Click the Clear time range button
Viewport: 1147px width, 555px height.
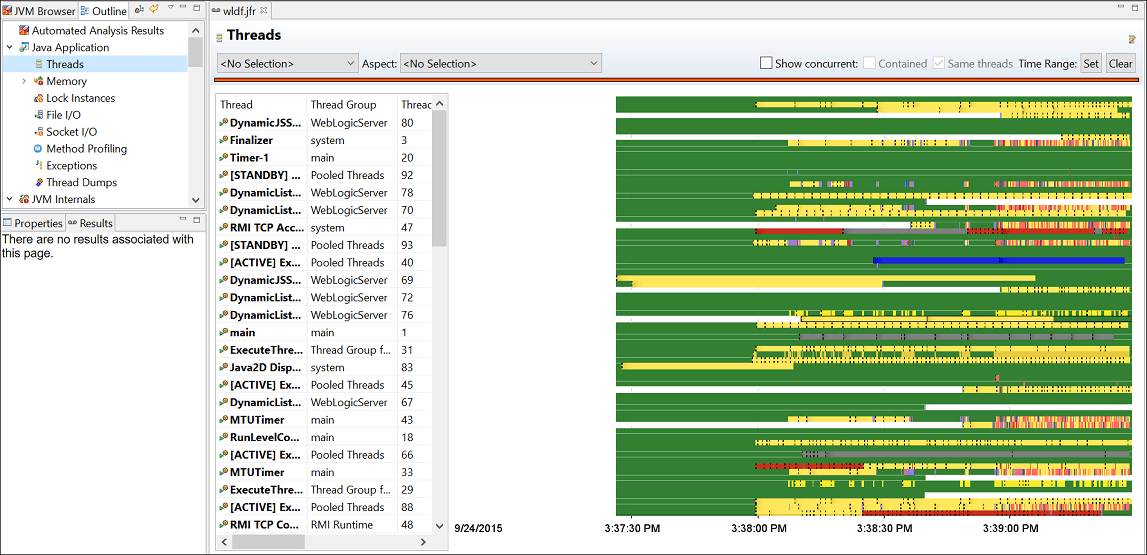tap(1121, 64)
